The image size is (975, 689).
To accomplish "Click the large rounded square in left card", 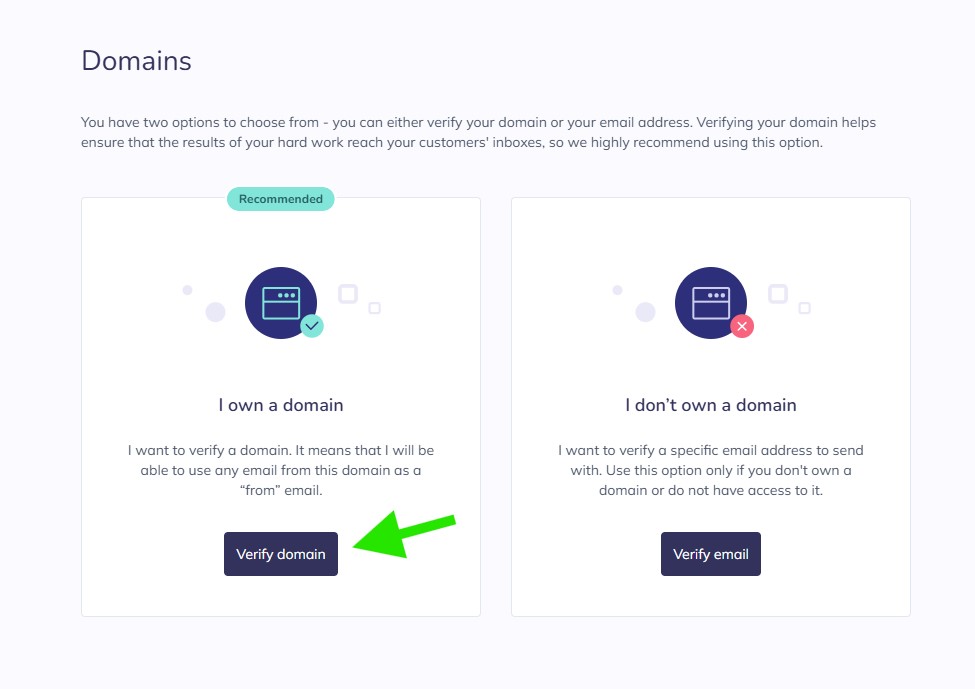I will tap(348, 293).
